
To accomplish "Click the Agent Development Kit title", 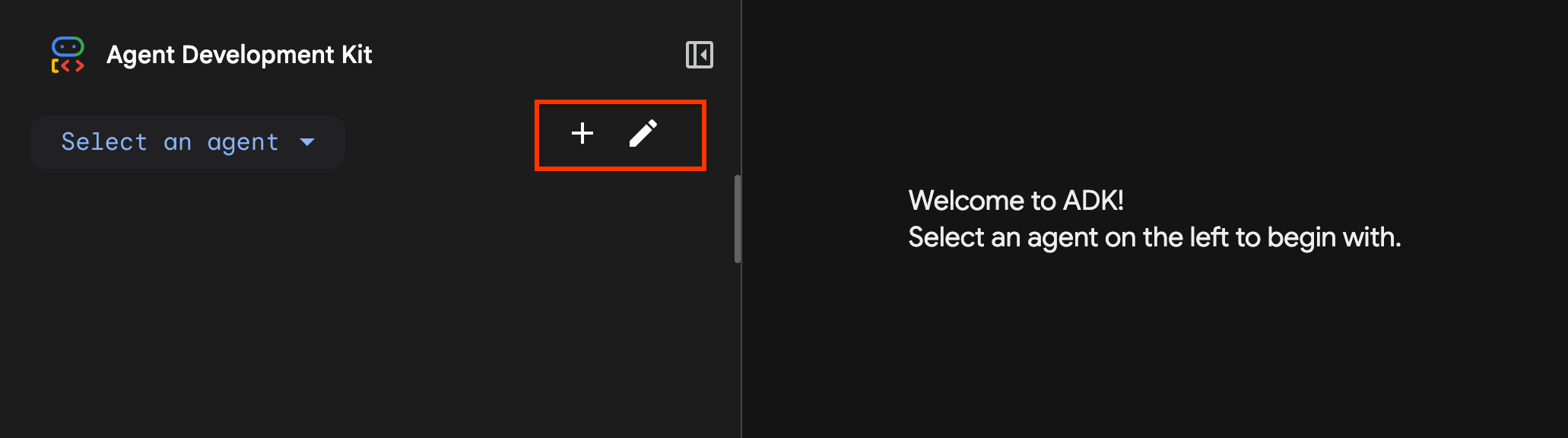I will click(x=240, y=54).
